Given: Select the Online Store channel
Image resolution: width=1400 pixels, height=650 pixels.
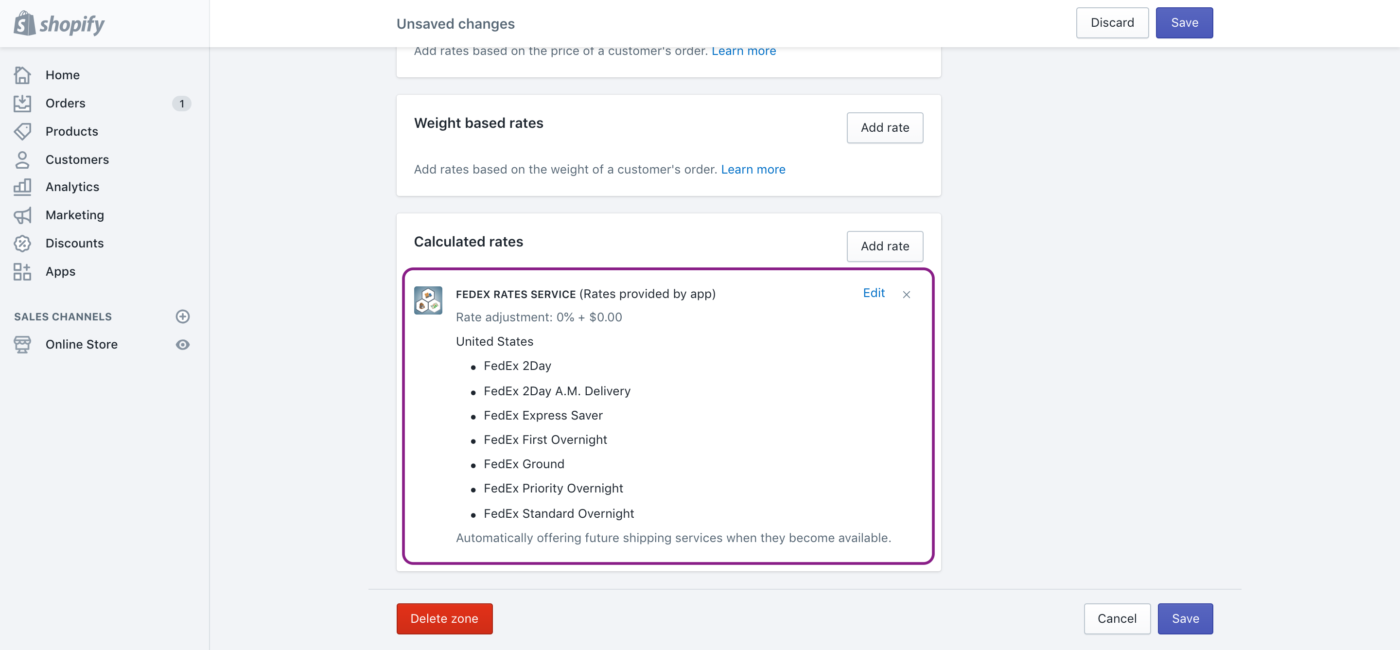Looking at the screenshot, I should click(80, 344).
